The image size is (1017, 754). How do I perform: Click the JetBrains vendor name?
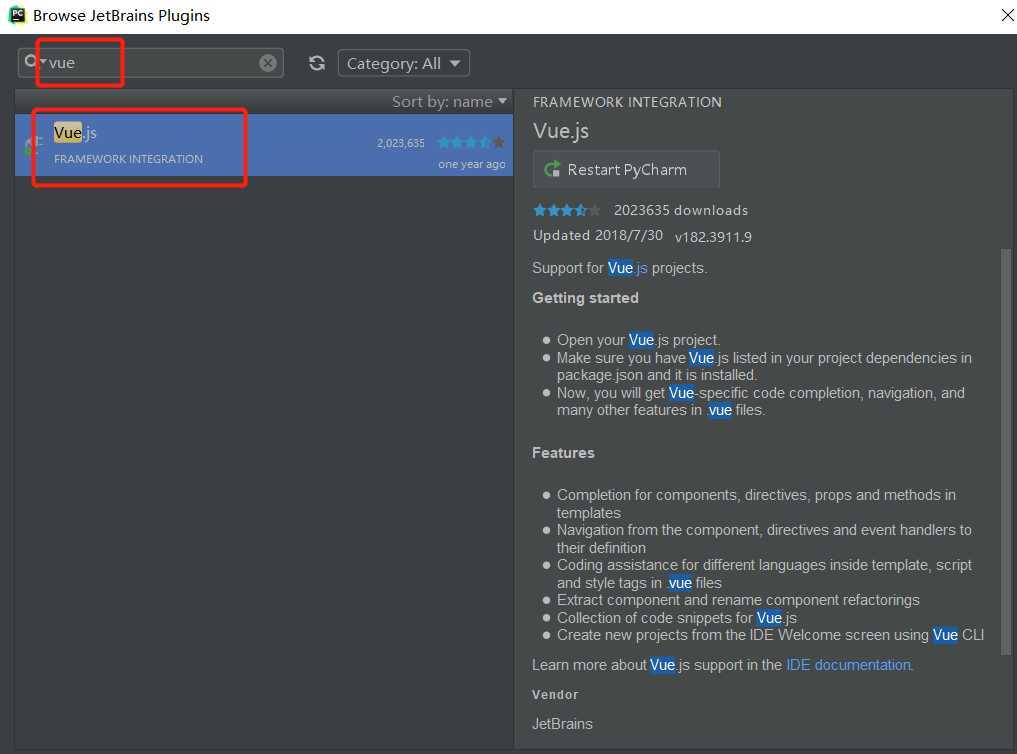tap(562, 724)
